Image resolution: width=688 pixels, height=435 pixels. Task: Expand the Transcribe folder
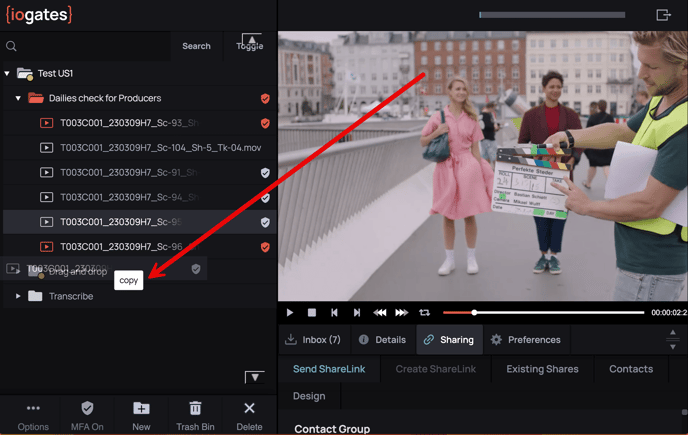(x=18, y=296)
